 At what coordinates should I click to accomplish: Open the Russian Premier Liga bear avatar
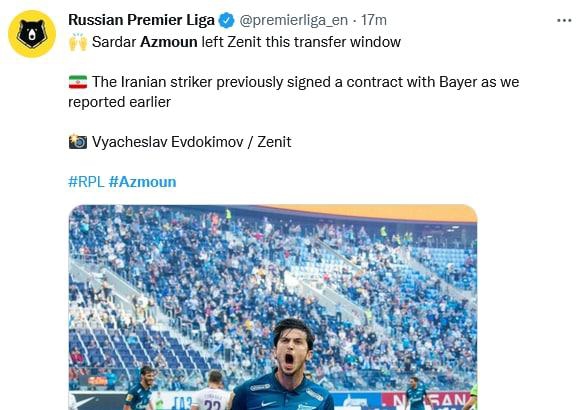click(32, 34)
